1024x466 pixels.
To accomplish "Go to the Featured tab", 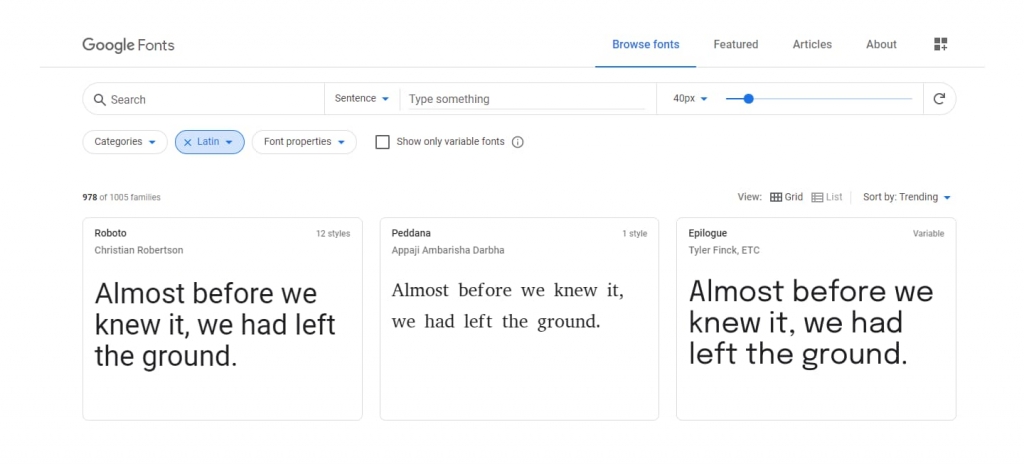I will pyautogui.click(x=735, y=44).
